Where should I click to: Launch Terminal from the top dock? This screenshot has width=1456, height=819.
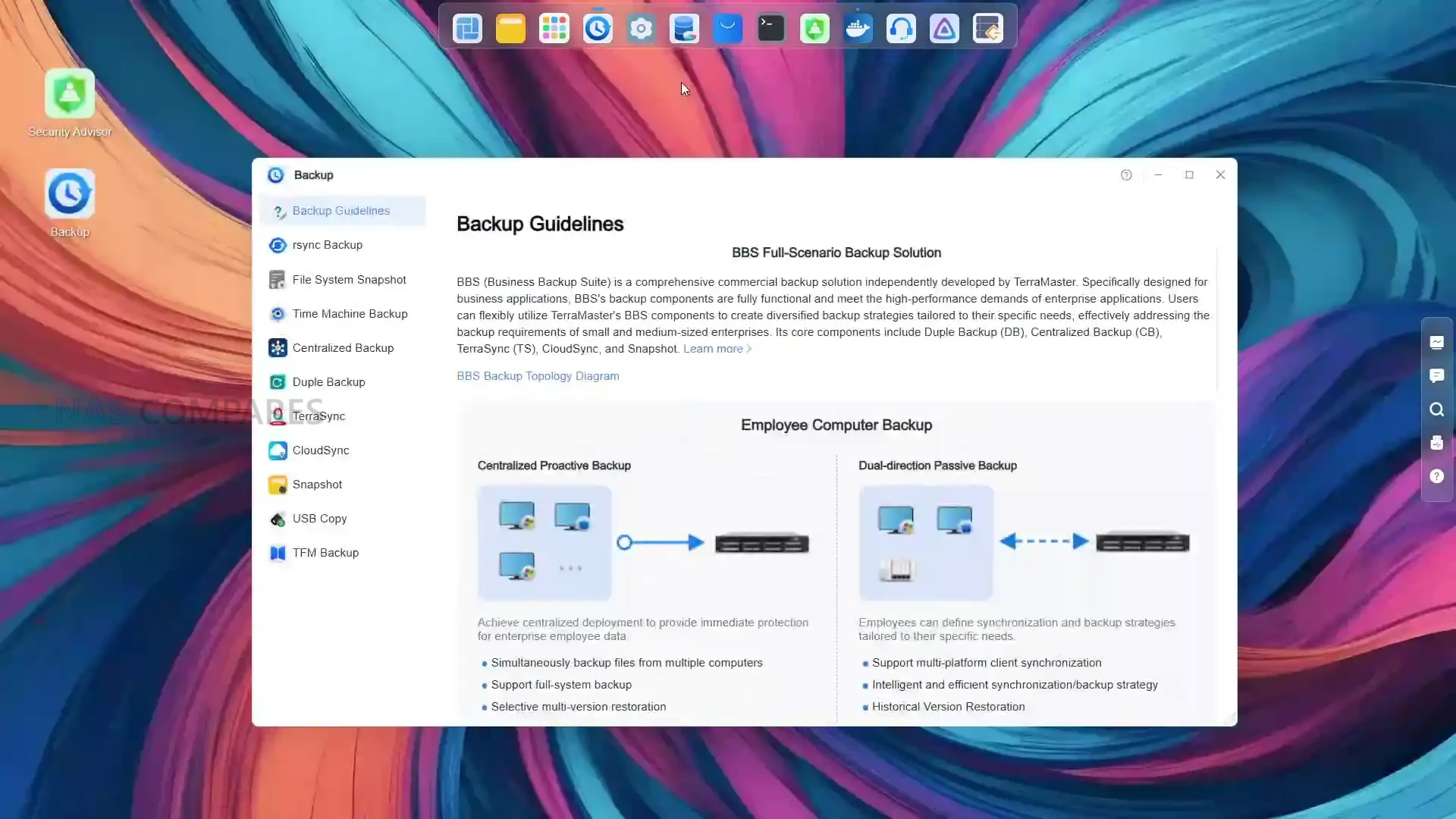tap(771, 29)
